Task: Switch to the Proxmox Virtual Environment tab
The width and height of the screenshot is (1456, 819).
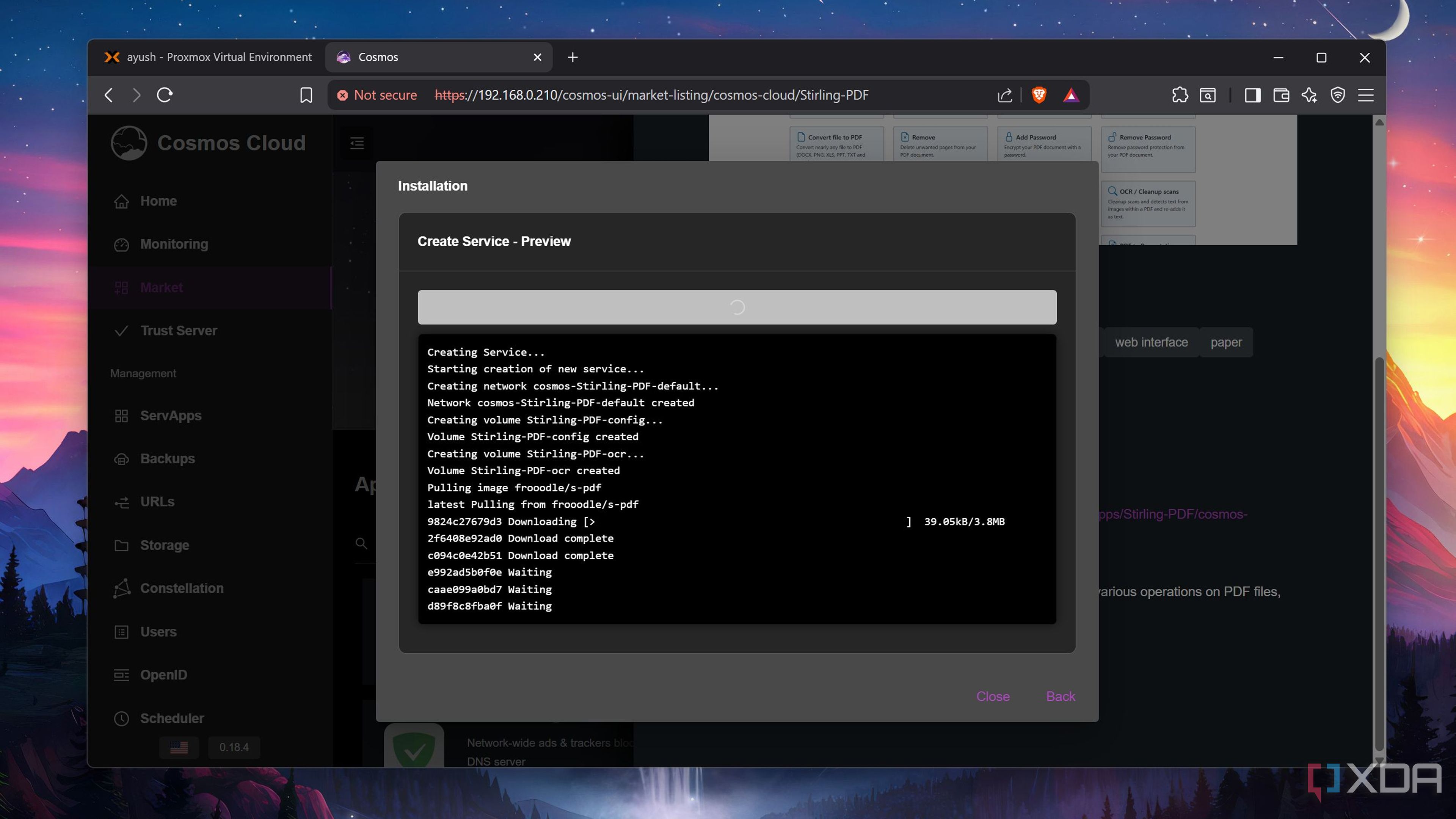Action: [208, 57]
